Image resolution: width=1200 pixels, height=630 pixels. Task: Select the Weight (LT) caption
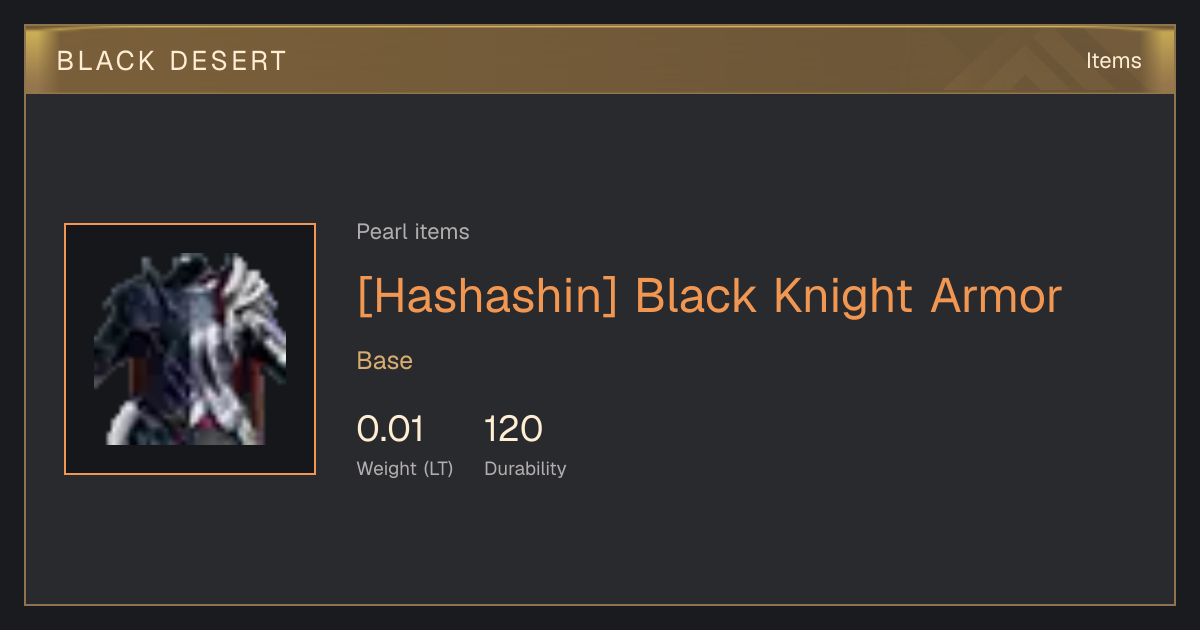[405, 468]
